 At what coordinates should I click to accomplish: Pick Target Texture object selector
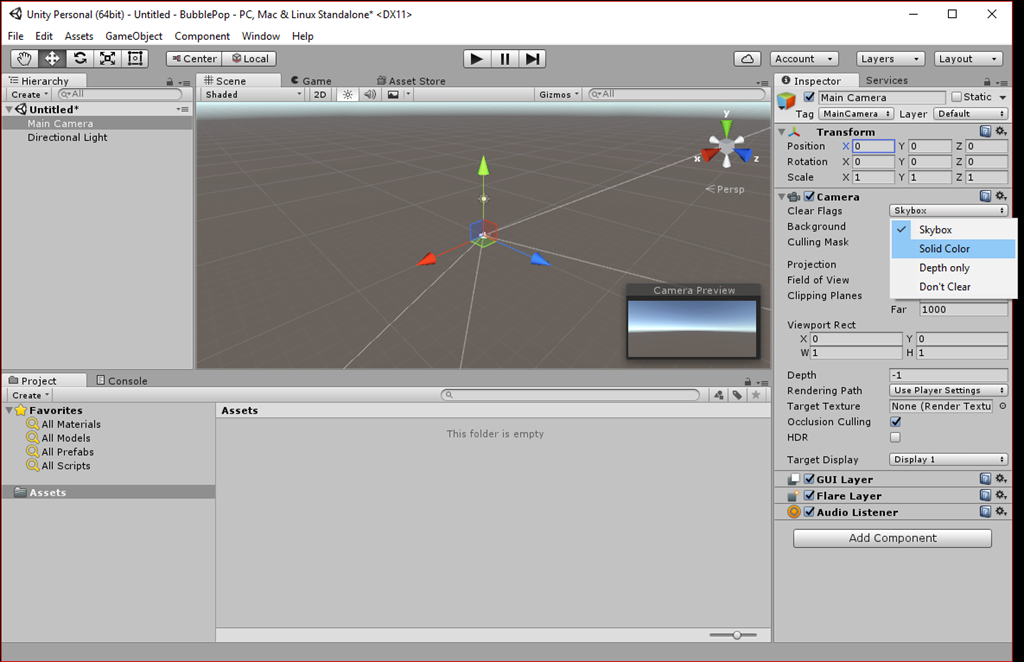point(1002,406)
